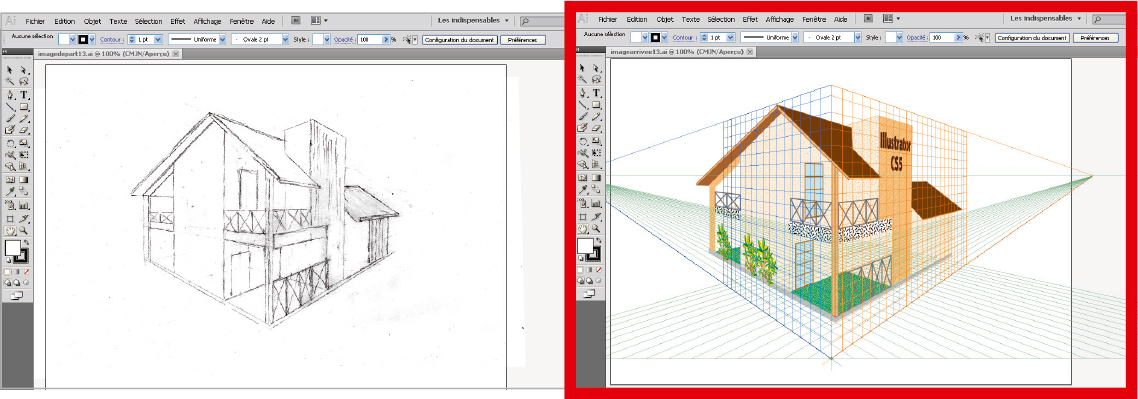This screenshot has width=1138, height=399.
Task: Select the Eraser tool in left window
Action: point(24,129)
